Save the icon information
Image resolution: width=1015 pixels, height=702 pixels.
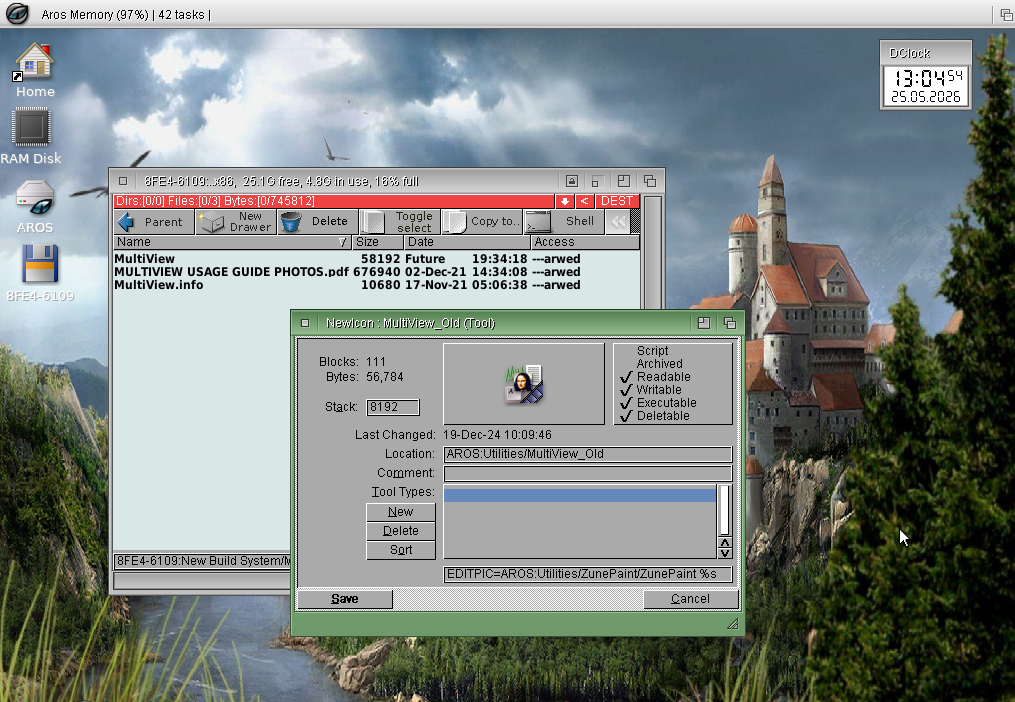tap(344, 599)
